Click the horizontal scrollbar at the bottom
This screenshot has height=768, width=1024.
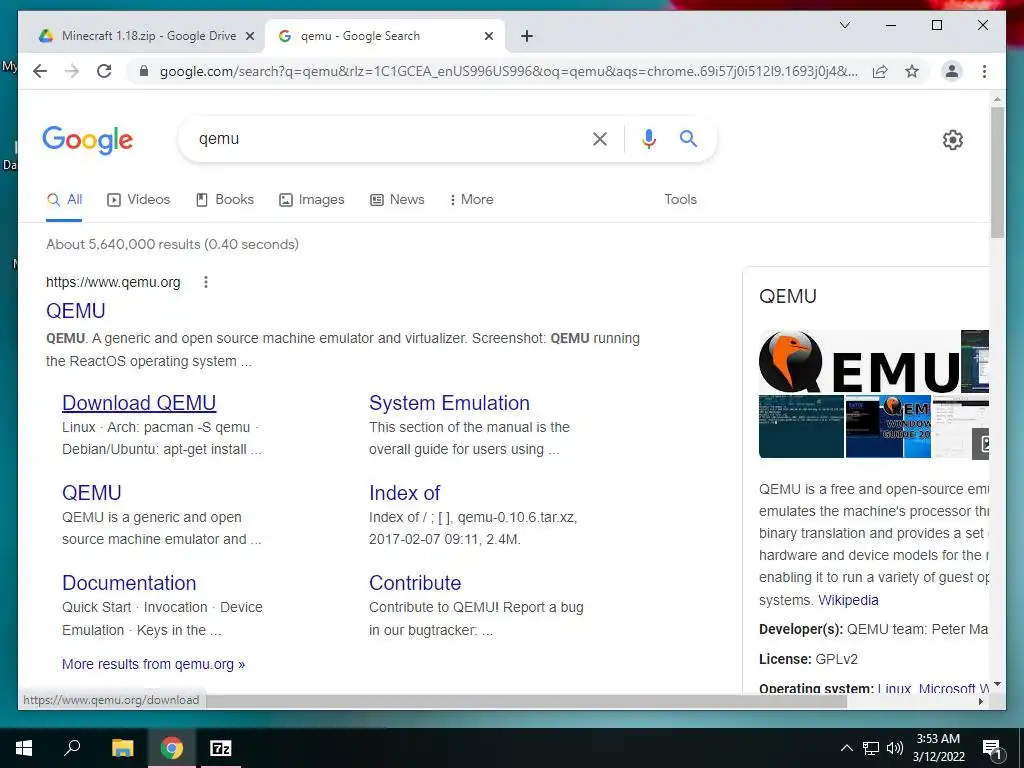click(526, 701)
